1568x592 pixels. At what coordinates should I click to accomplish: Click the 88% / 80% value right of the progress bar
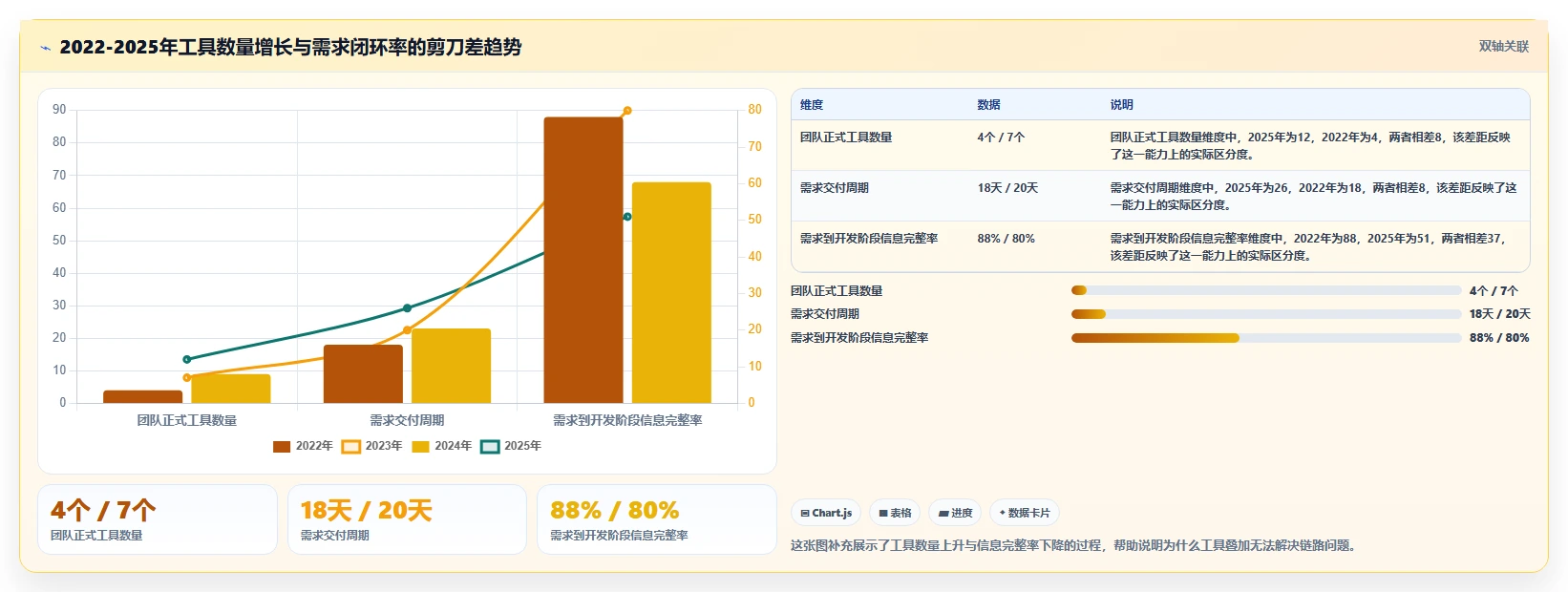click(1499, 338)
